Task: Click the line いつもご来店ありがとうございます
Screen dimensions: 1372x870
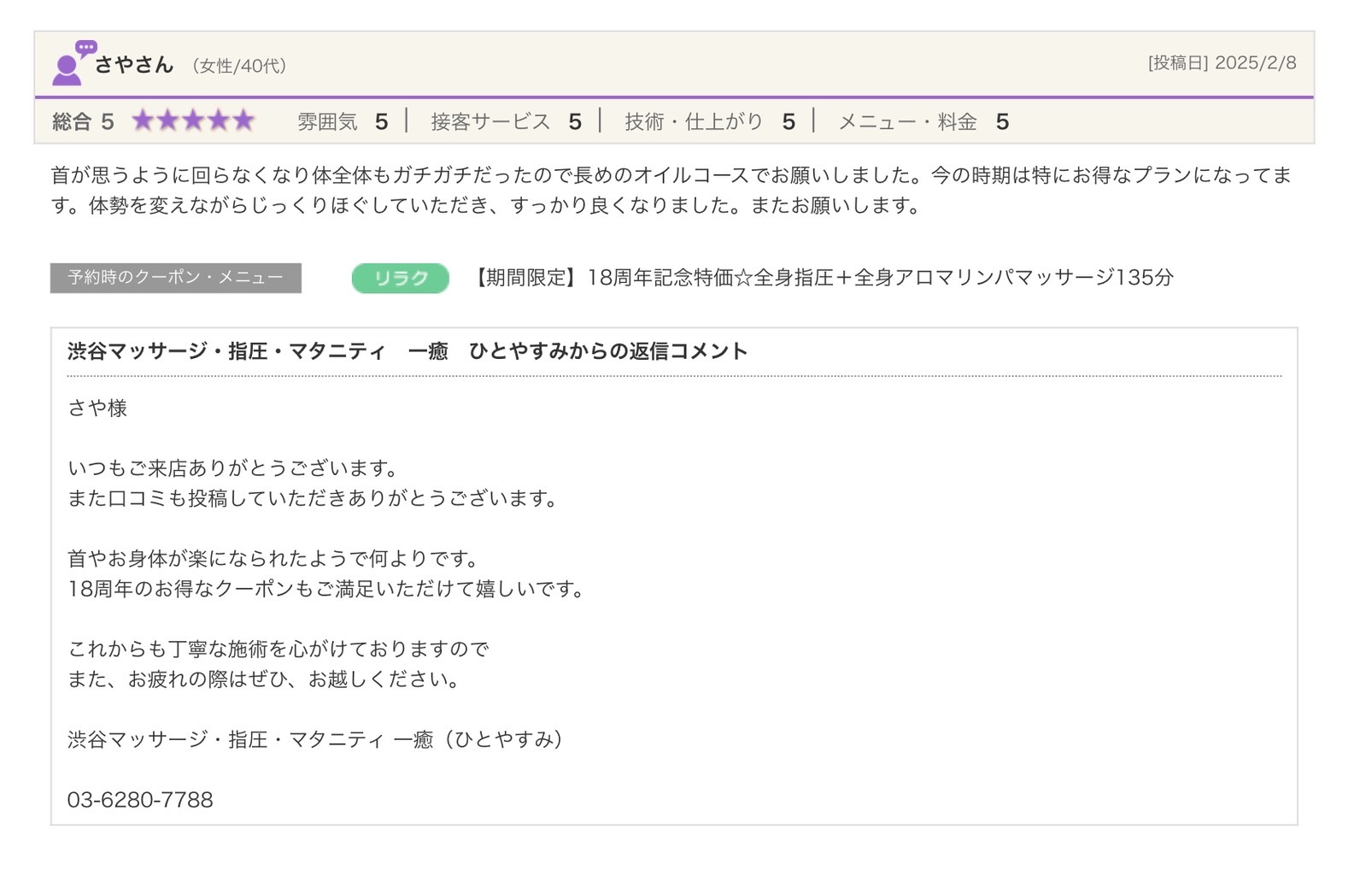Action: [234, 468]
